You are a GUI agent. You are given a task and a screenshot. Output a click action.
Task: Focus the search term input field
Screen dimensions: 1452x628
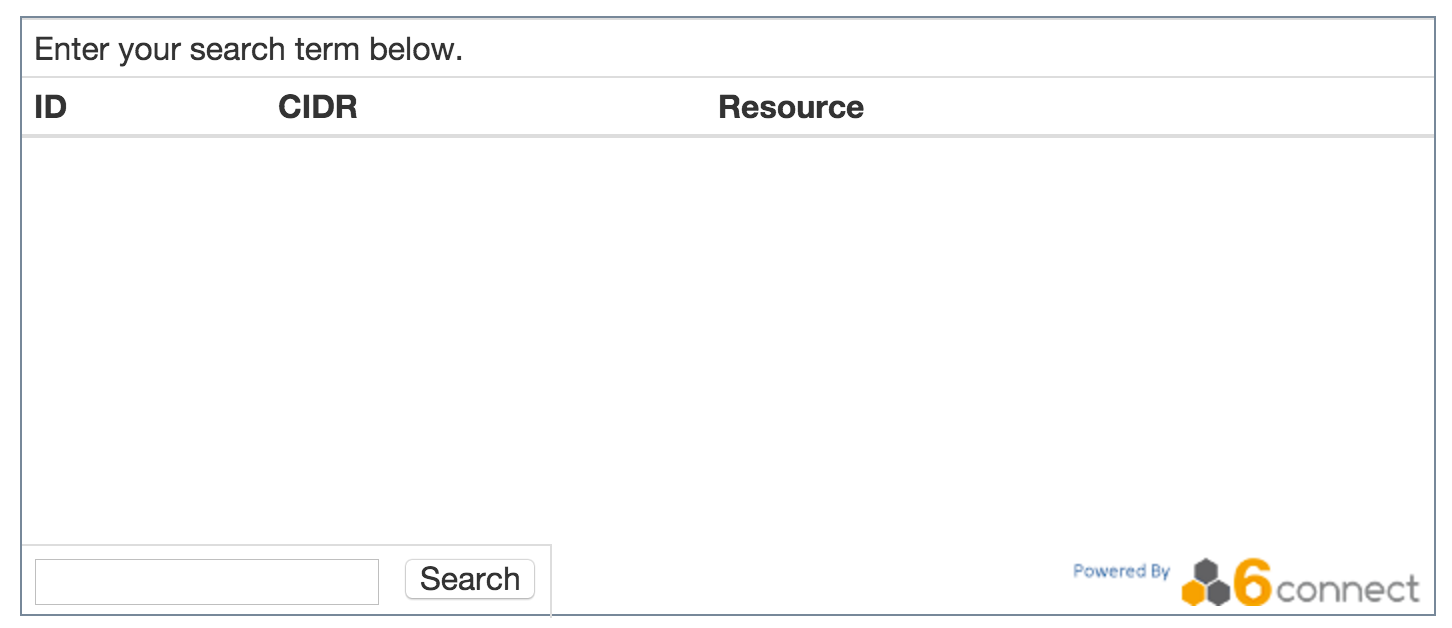pos(207,582)
